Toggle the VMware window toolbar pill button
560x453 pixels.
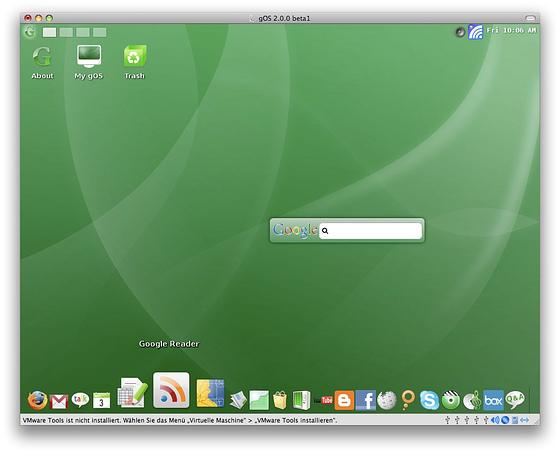tap(531, 18)
